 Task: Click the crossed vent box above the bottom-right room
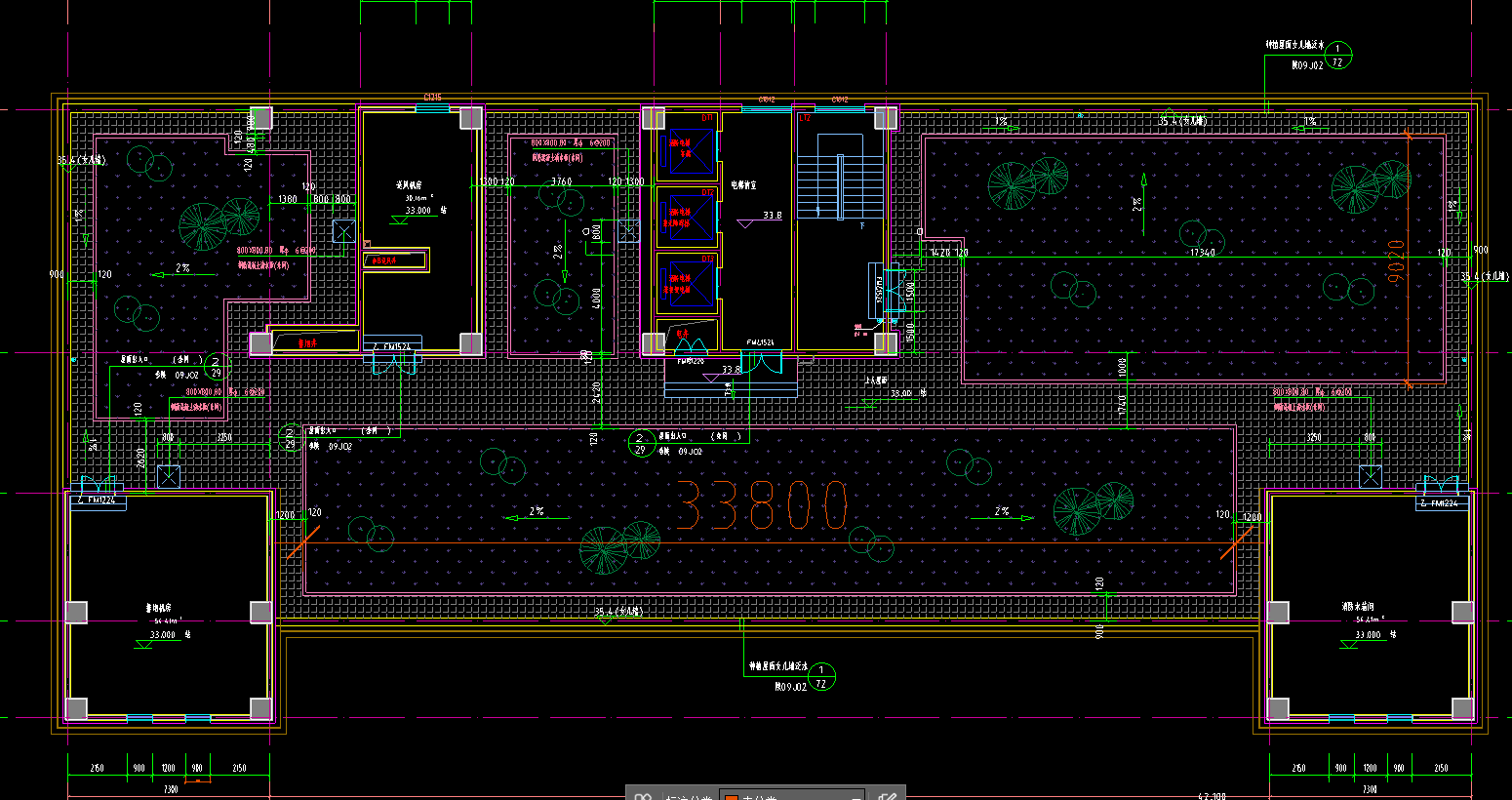click(1371, 477)
